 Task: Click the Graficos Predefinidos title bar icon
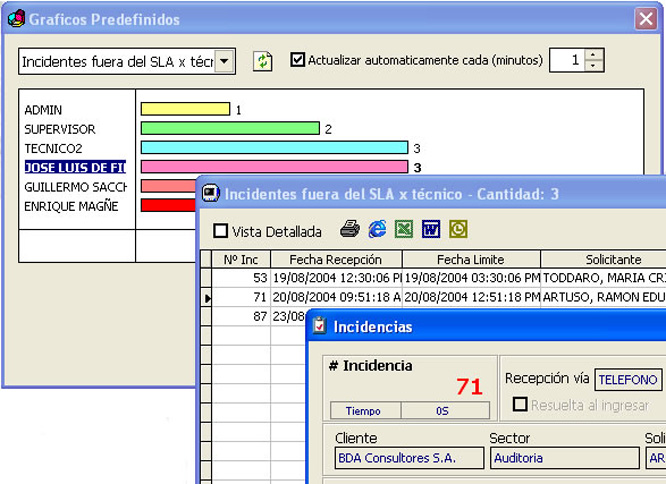coord(15,19)
